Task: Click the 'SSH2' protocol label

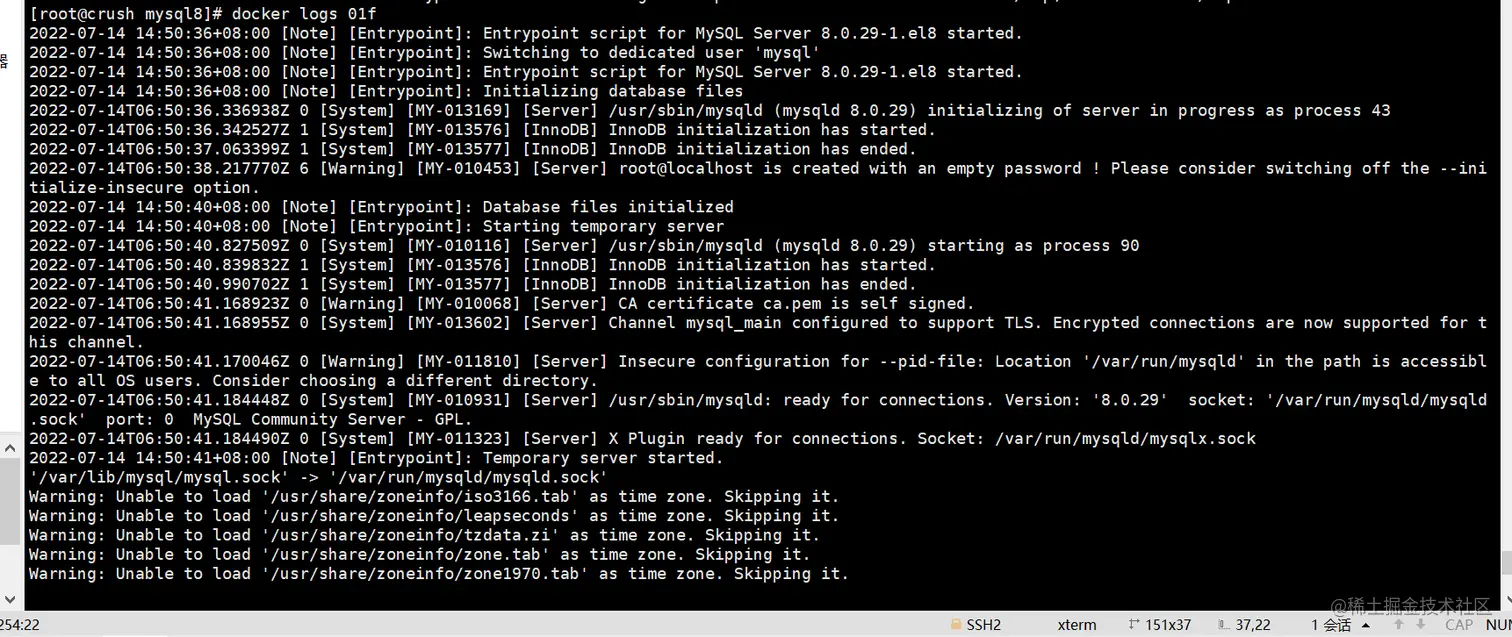Action: click(984, 625)
